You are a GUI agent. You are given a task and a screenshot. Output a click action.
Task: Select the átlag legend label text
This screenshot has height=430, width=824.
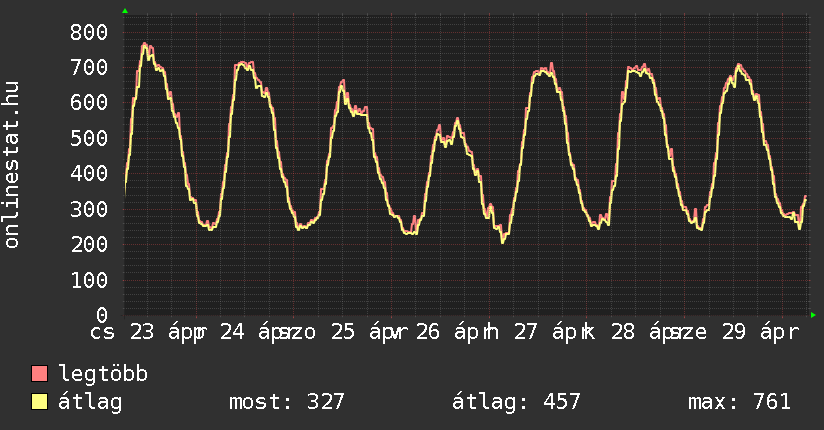point(90,402)
